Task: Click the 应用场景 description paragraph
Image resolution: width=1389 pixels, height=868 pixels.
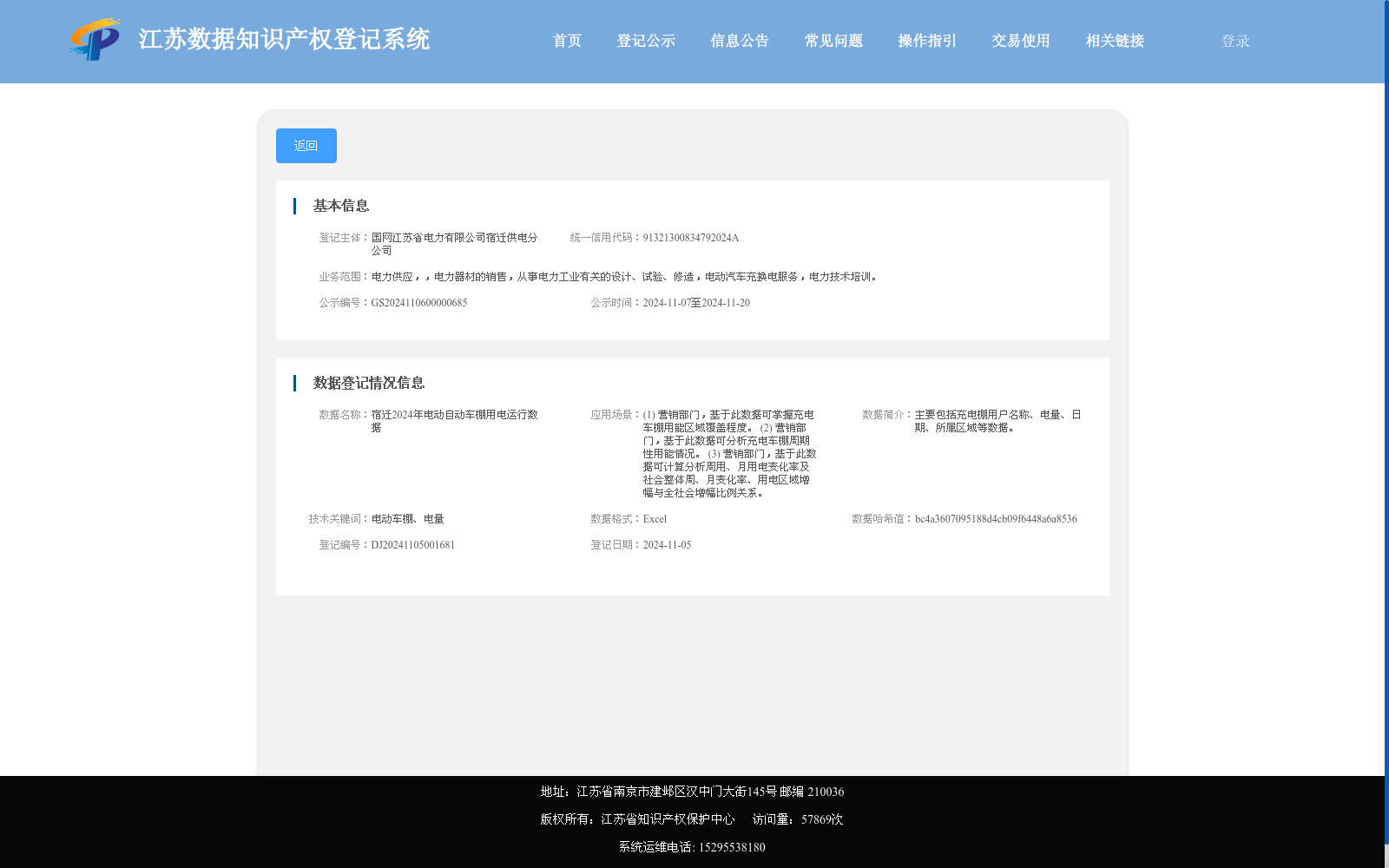Action: coord(729,454)
